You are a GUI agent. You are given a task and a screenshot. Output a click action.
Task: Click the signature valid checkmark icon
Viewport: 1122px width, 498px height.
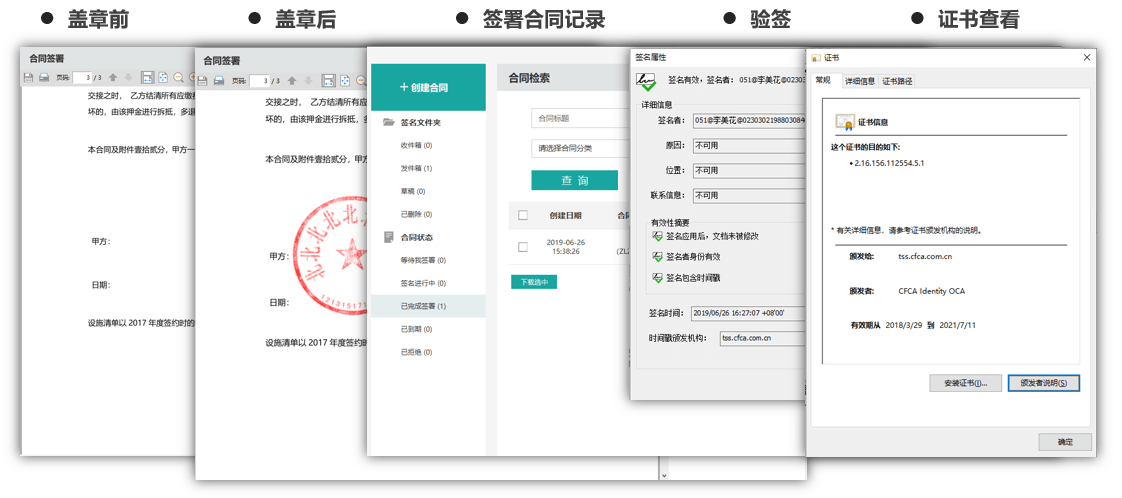[x=646, y=82]
